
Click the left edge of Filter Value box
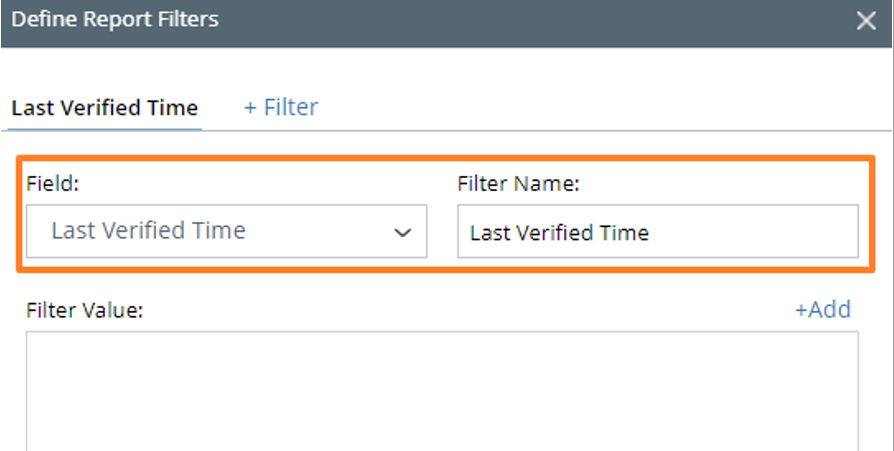pyautogui.click(x=30, y=390)
